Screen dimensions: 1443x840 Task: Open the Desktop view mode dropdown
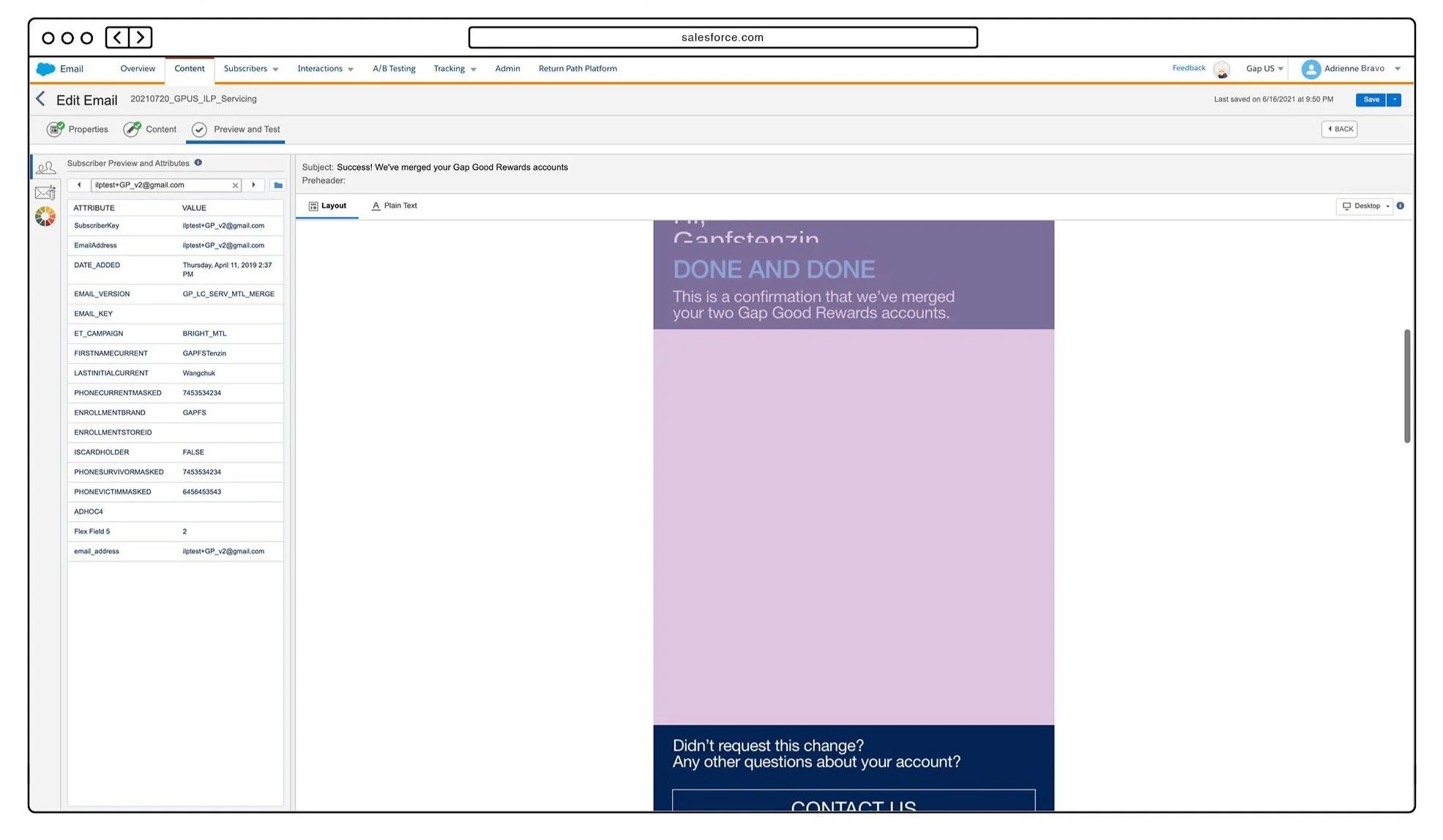(x=1365, y=206)
